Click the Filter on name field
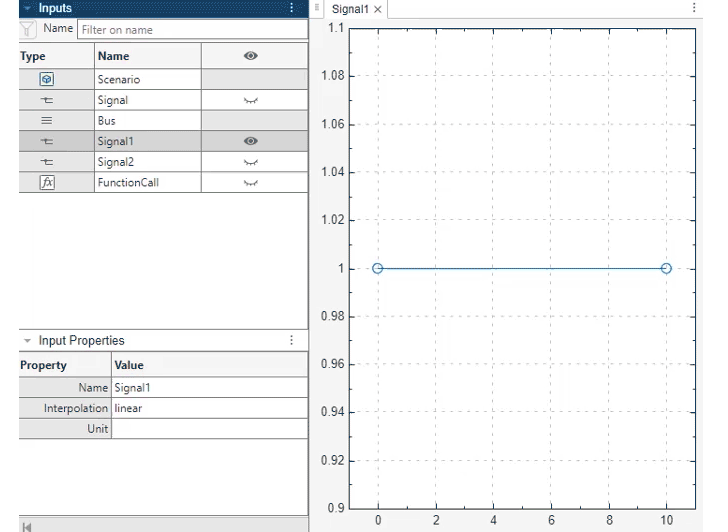 [191, 30]
